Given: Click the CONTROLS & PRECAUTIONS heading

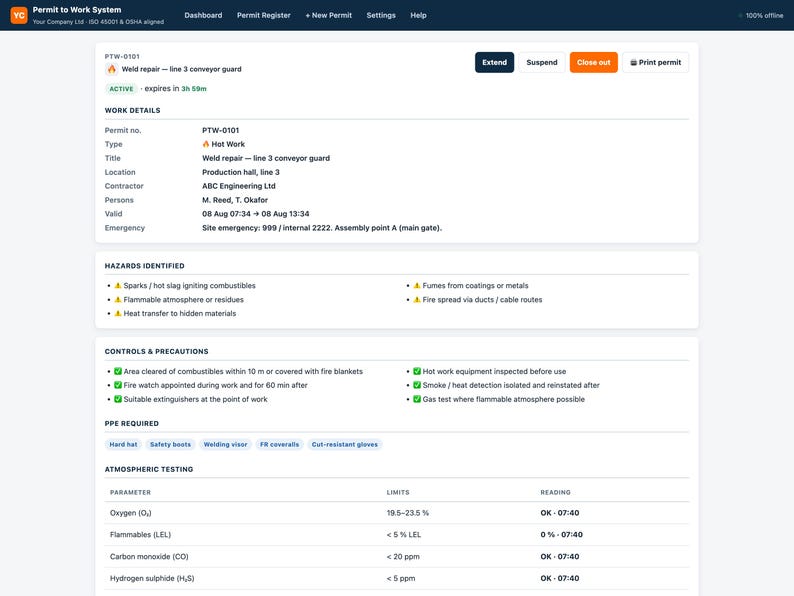Looking at the screenshot, I should pyautogui.click(x=156, y=351).
